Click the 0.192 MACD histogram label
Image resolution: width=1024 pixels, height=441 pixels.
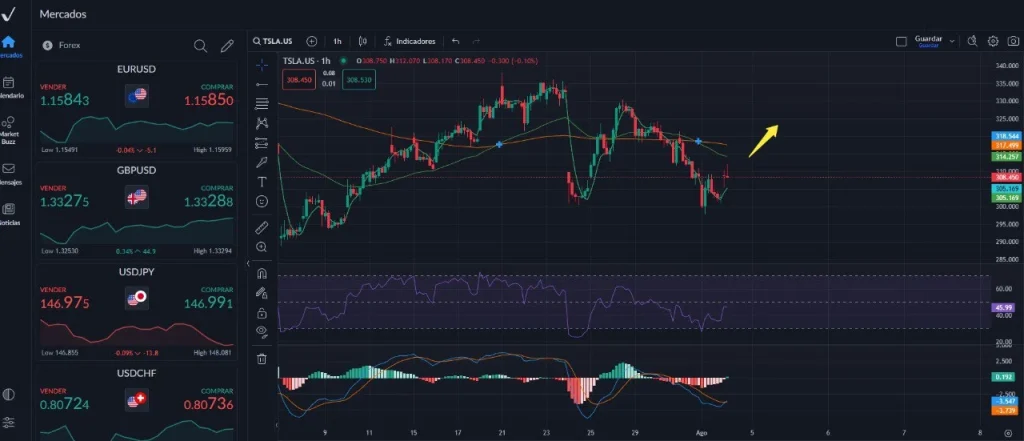pyautogui.click(x=1002, y=377)
